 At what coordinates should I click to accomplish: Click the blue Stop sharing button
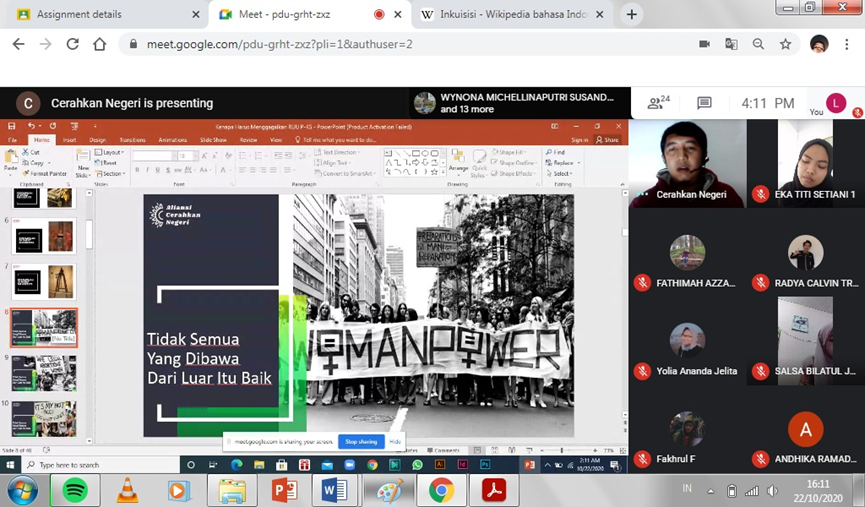[x=361, y=441]
